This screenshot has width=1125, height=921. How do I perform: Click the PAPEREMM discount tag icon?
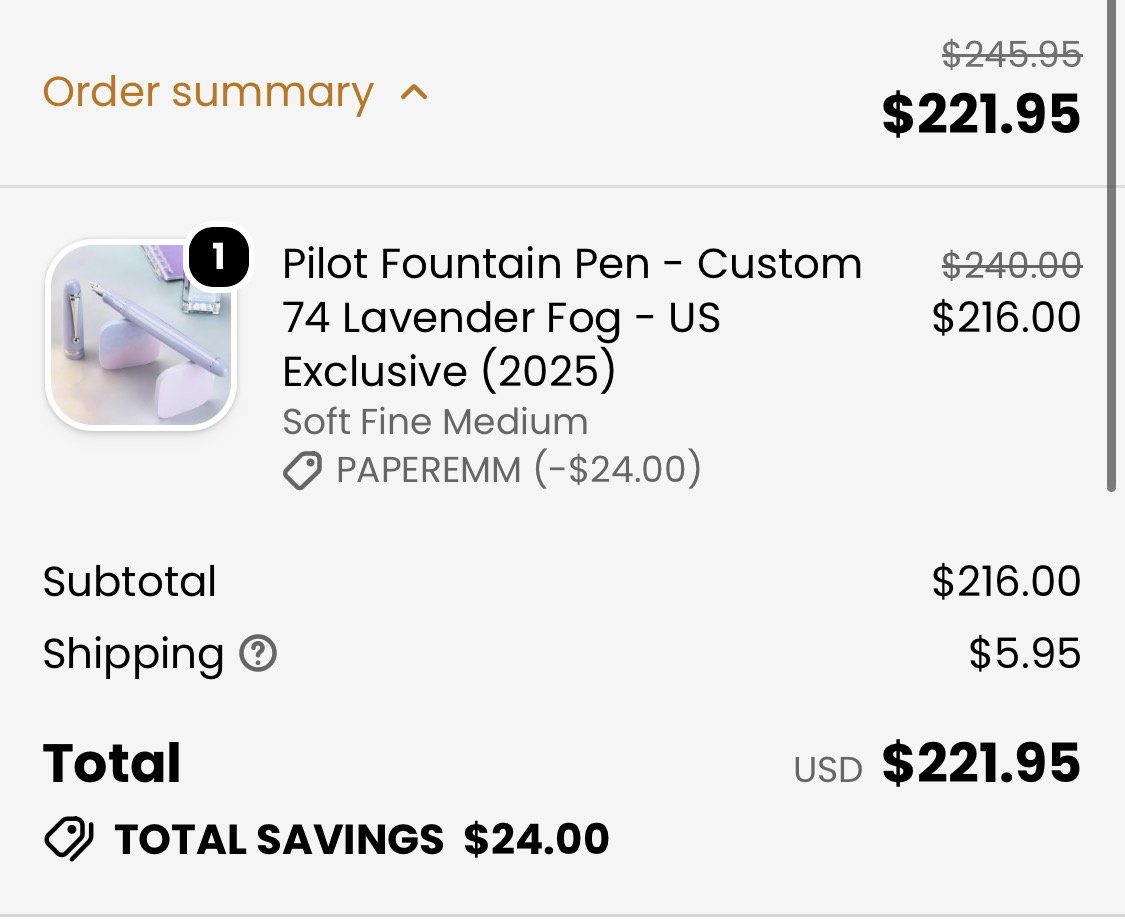click(x=302, y=471)
